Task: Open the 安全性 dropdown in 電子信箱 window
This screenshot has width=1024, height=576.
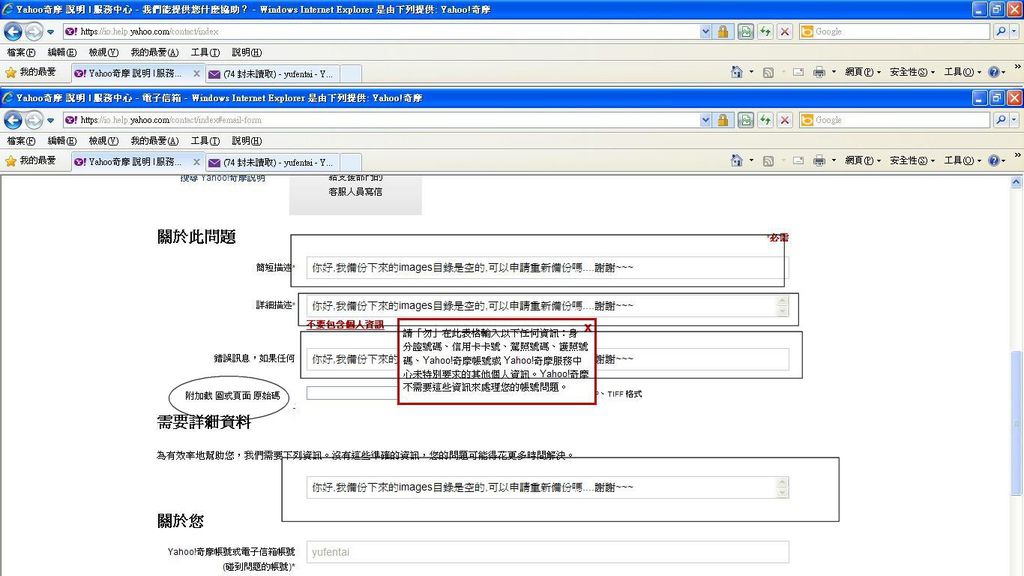Action: click(x=912, y=161)
